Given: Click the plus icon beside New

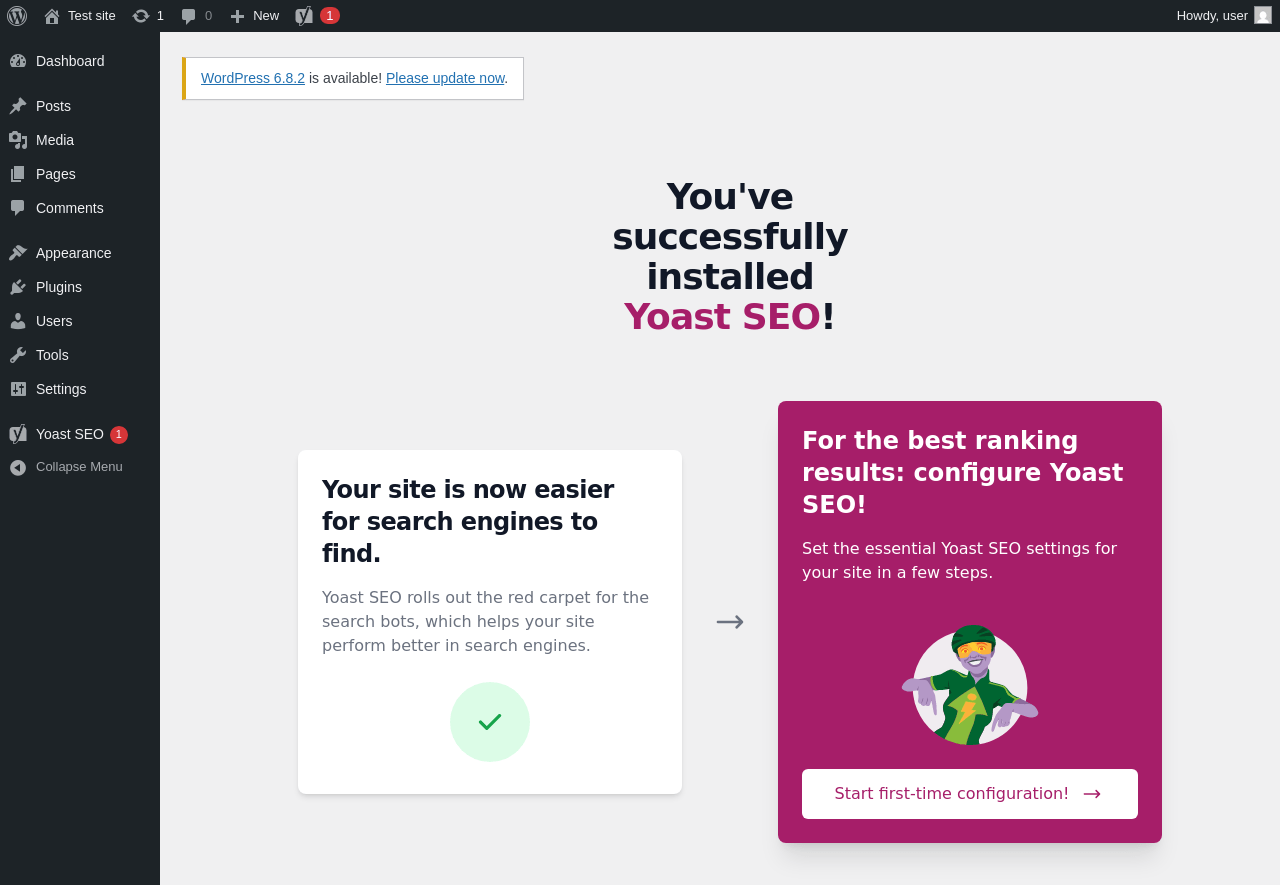Looking at the screenshot, I should pos(237,16).
